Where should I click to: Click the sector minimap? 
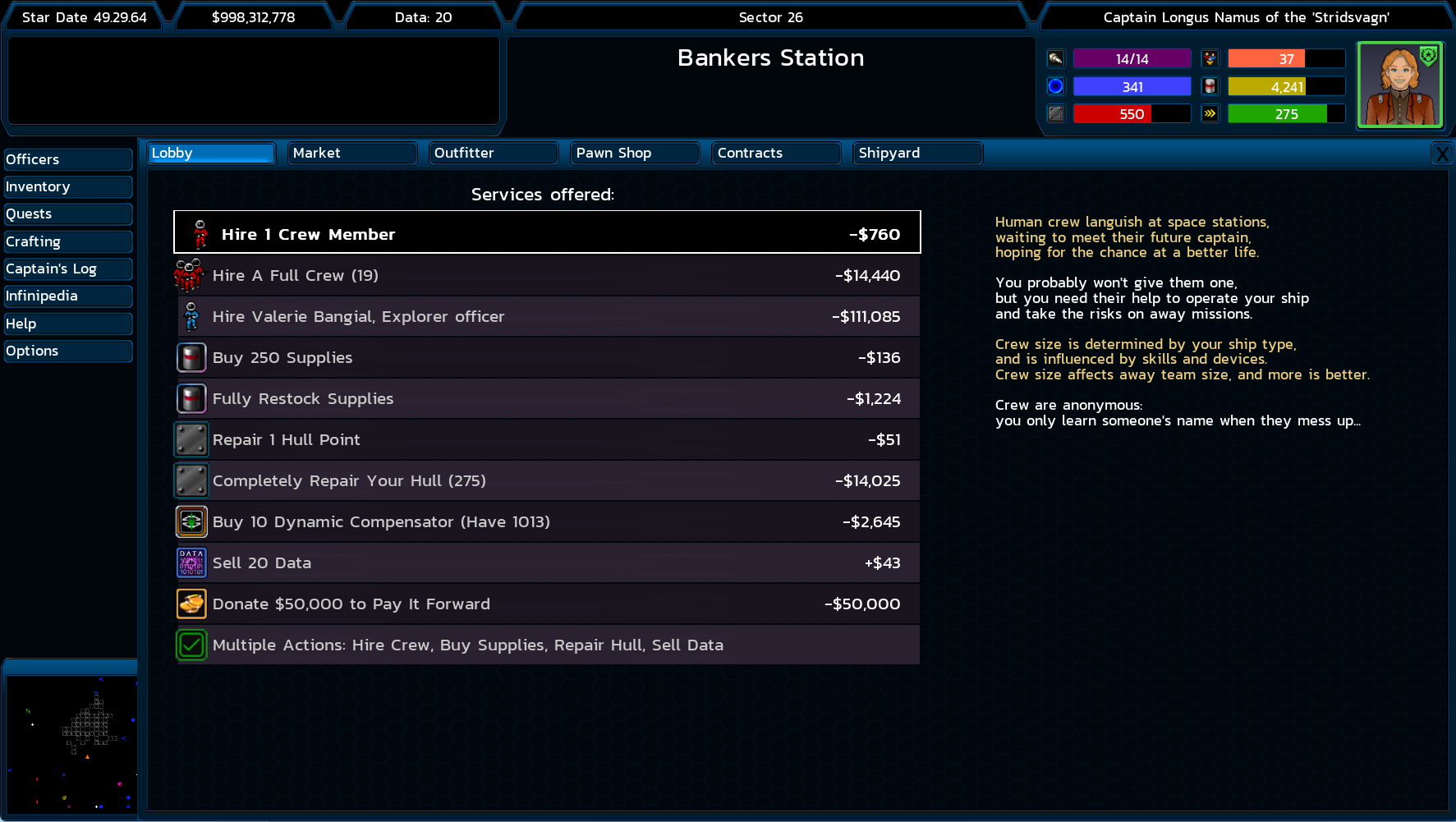click(x=71, y=743)
